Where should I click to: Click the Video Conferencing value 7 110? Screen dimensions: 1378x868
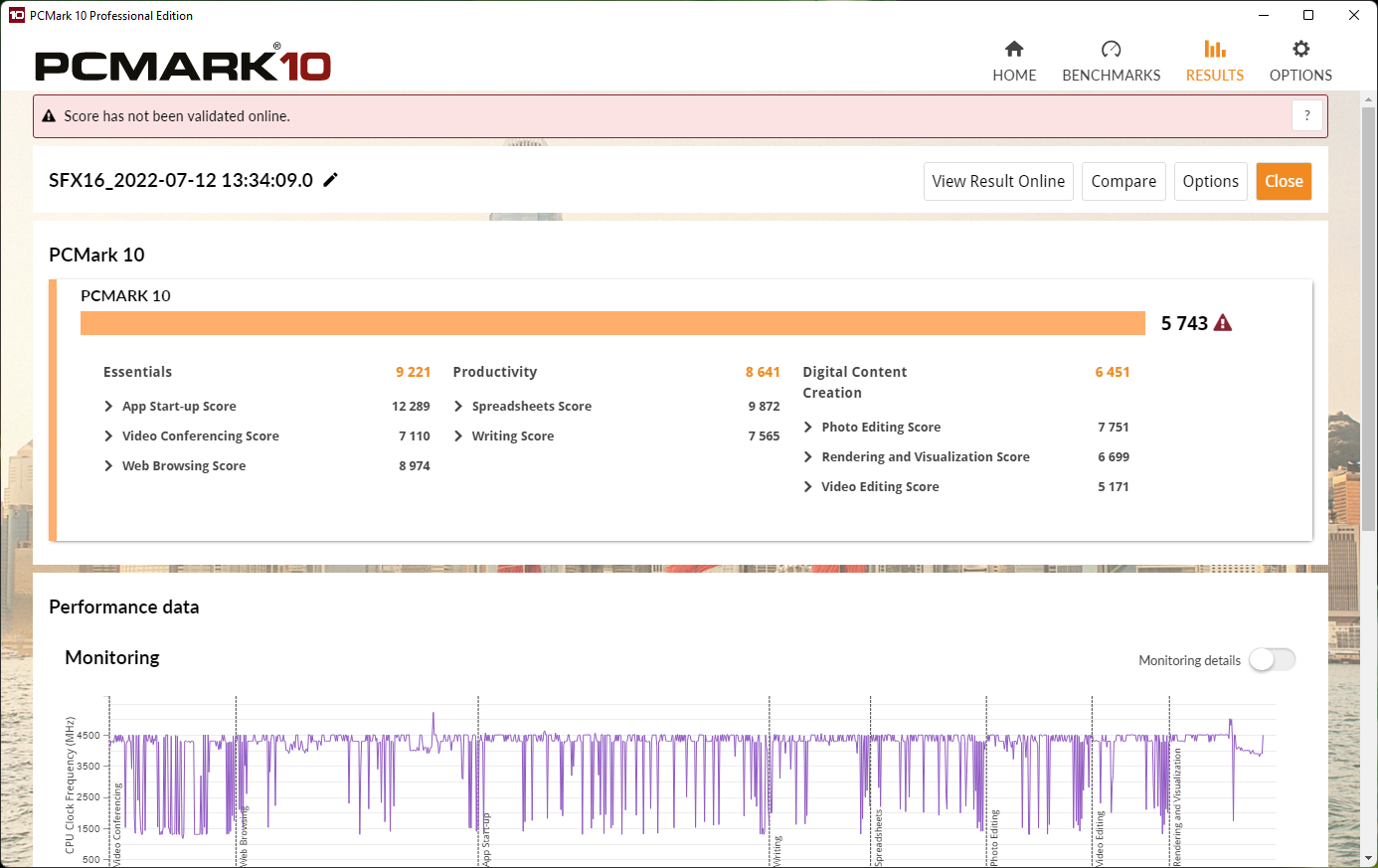[415, 436]
